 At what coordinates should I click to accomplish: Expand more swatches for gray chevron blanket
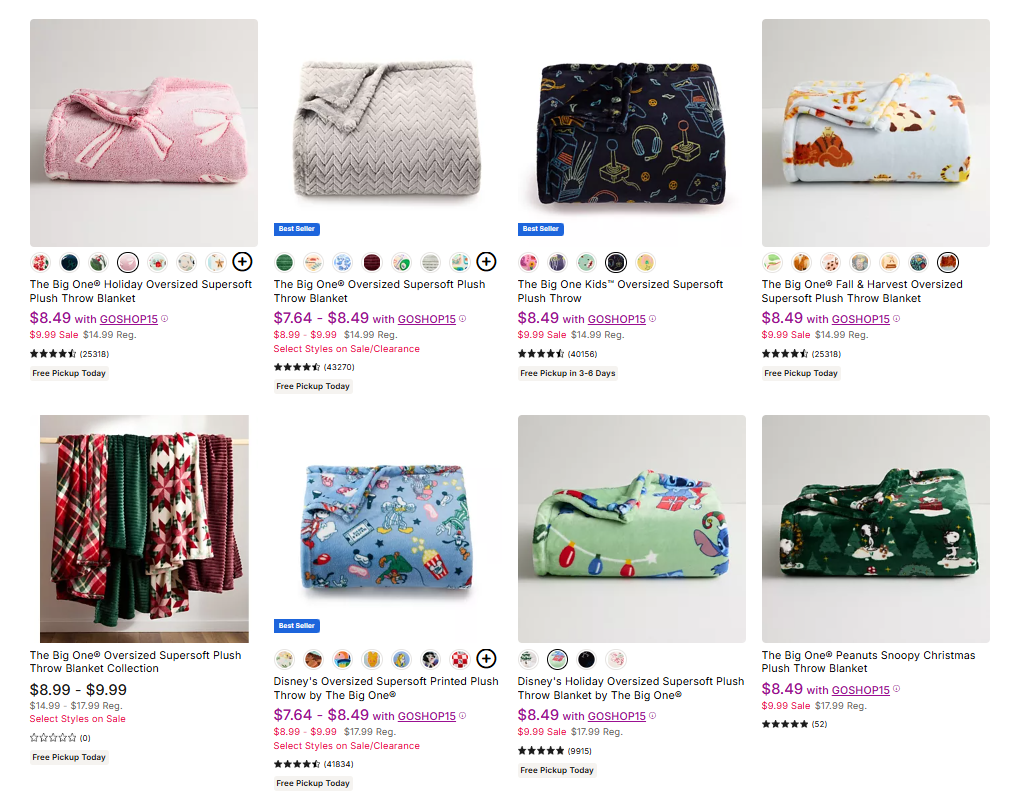click(486, 262)
